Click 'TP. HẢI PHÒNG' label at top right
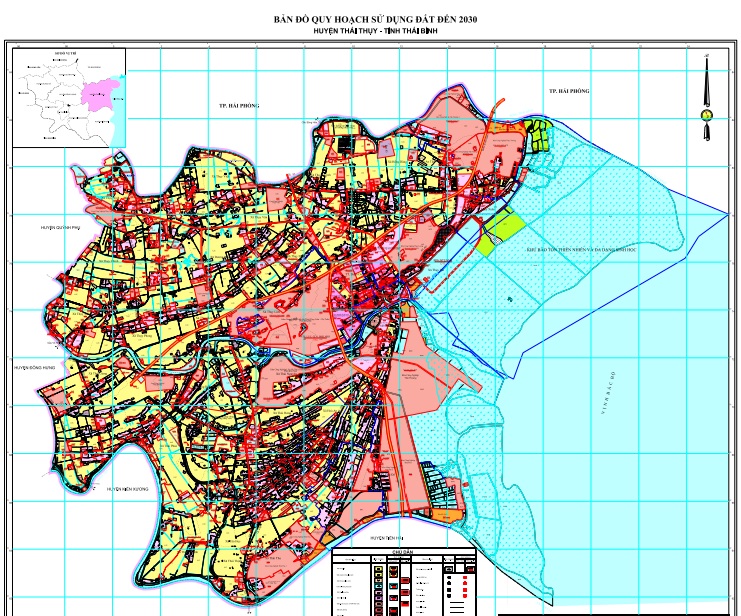 click(569, 91)
